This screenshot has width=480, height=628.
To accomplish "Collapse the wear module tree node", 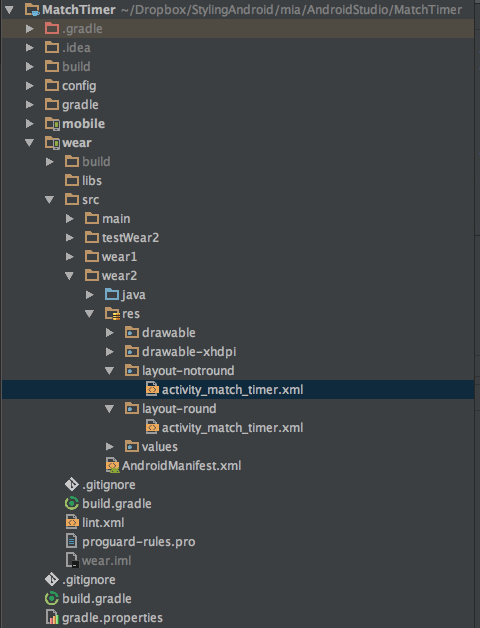I will 29,143.
